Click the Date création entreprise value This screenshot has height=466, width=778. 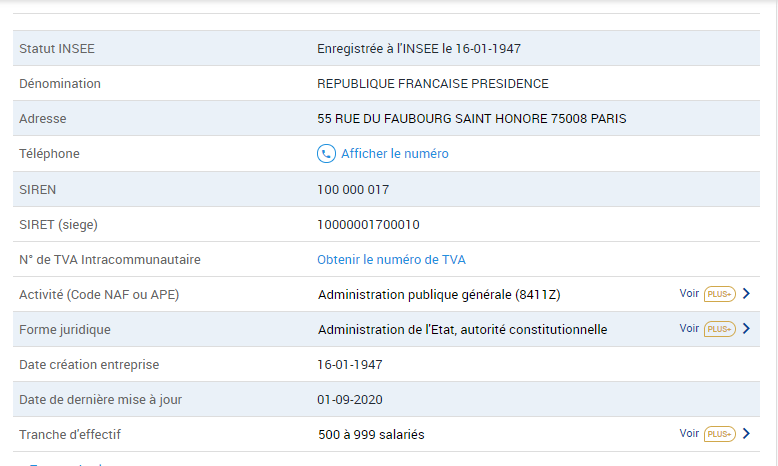(350, 365)
